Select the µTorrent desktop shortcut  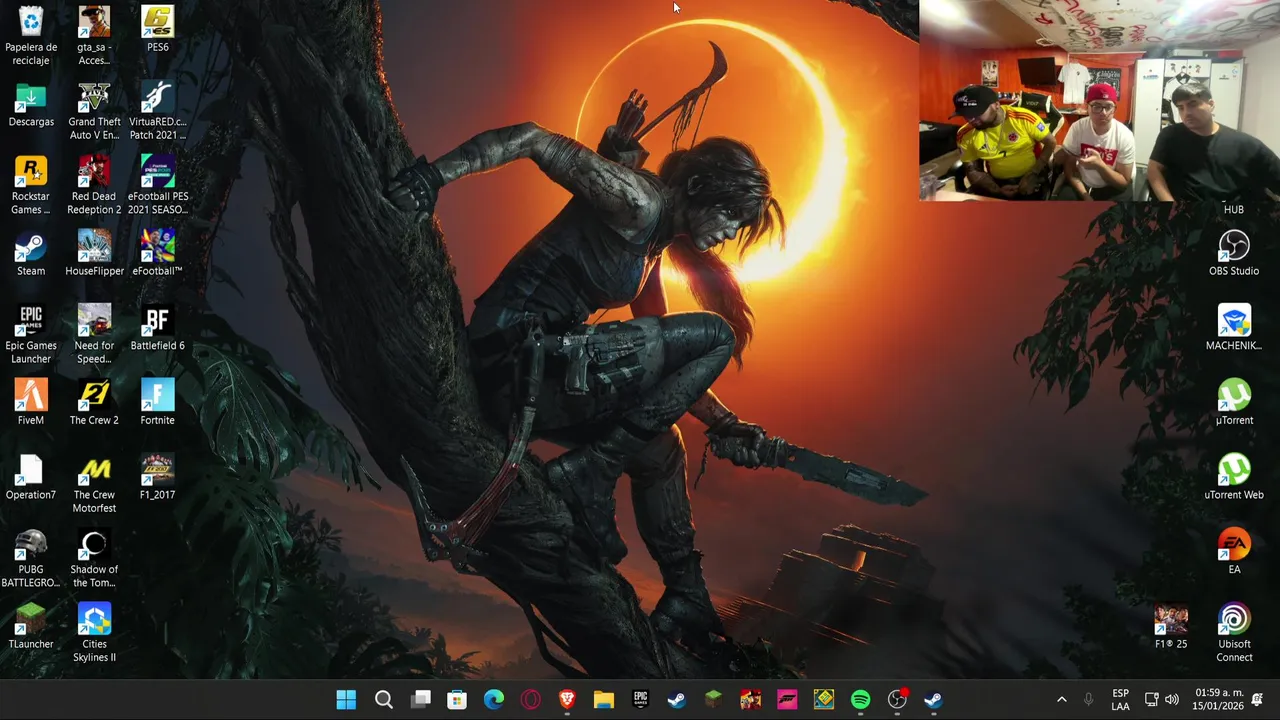1234,402
